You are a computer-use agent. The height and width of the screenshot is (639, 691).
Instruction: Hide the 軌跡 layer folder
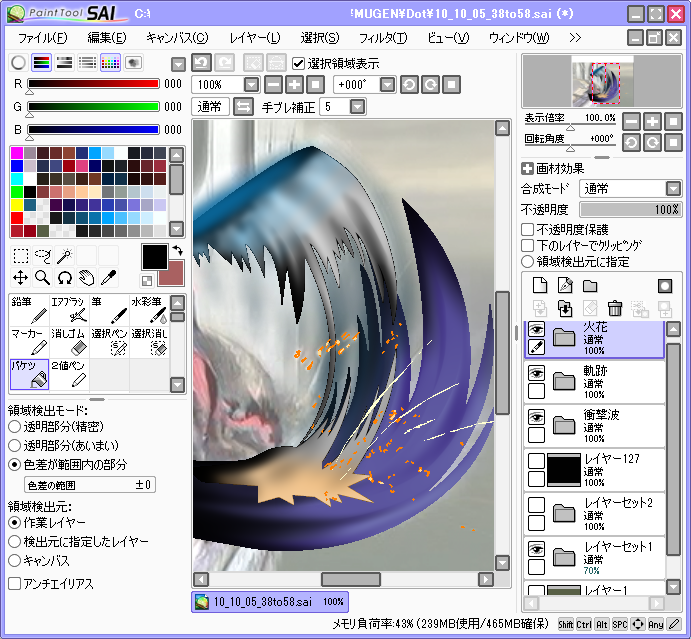(537, 372)
